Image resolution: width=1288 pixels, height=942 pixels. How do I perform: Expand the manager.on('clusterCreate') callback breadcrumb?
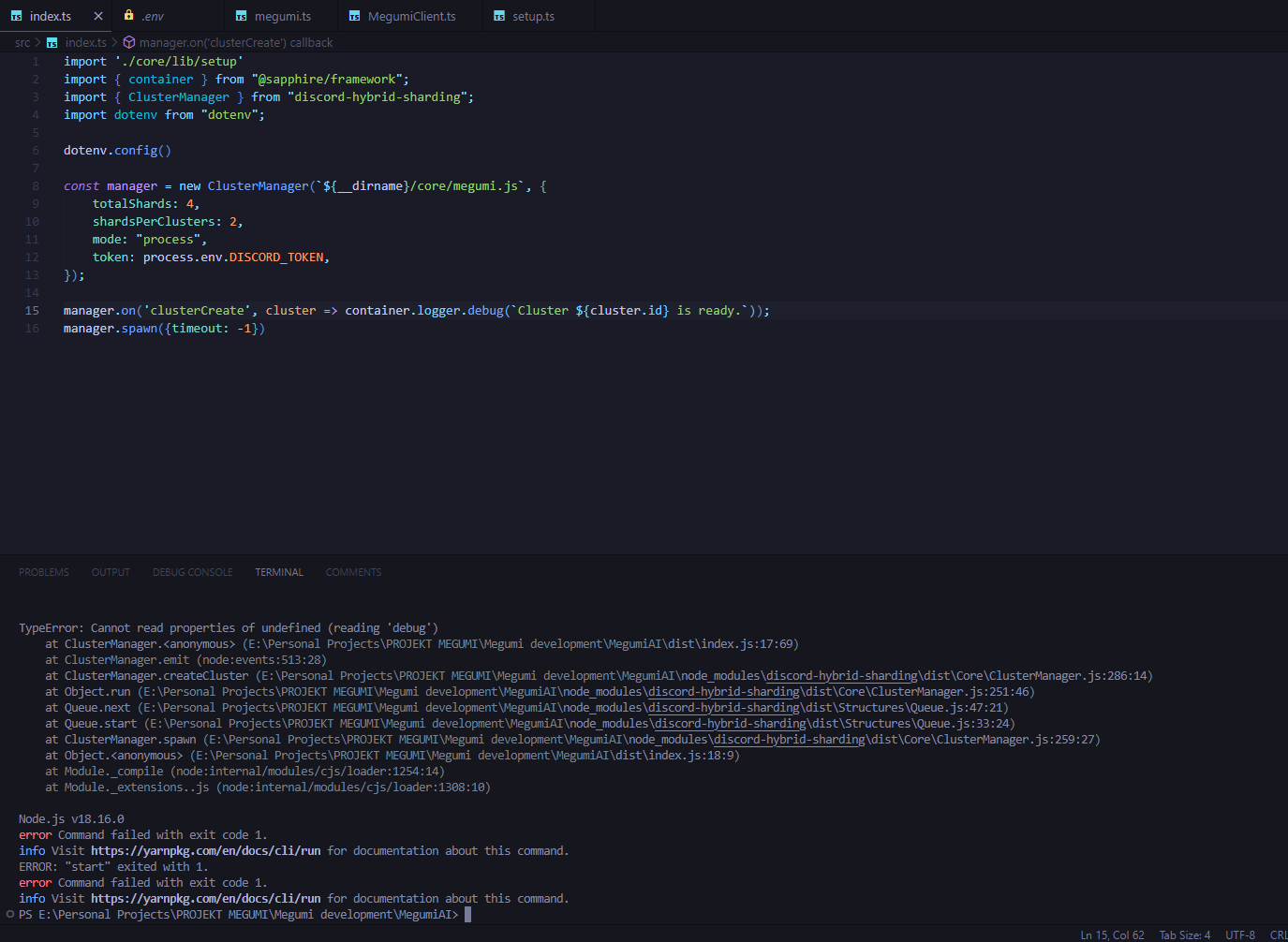point(235,42)
